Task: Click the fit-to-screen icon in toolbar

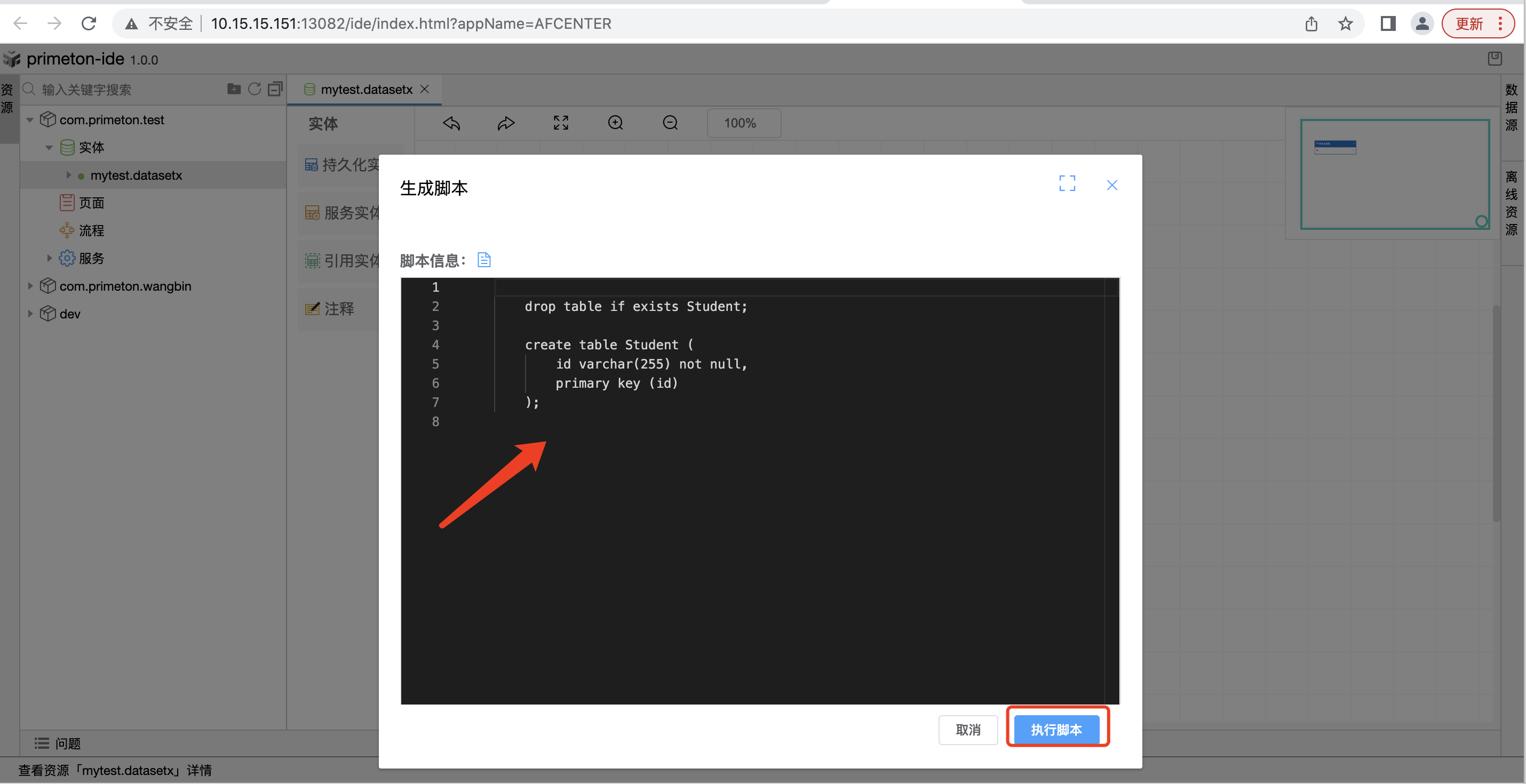Action: [560, 123]
